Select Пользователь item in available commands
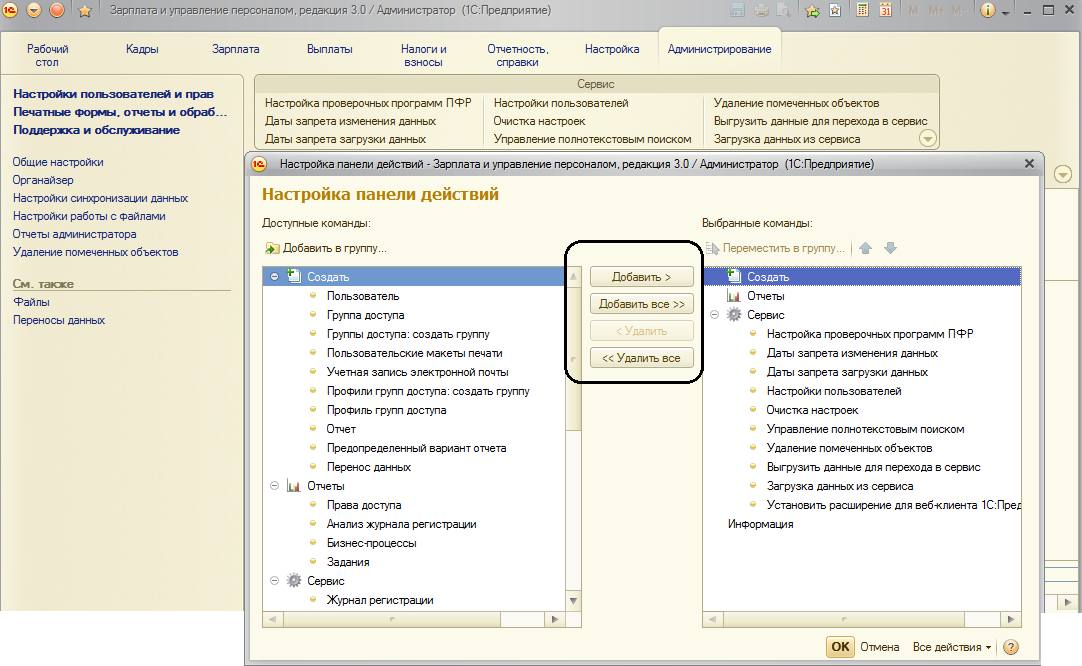Image resolution: width=1082 pixels, height=666 pixels. tap(362, 296)
